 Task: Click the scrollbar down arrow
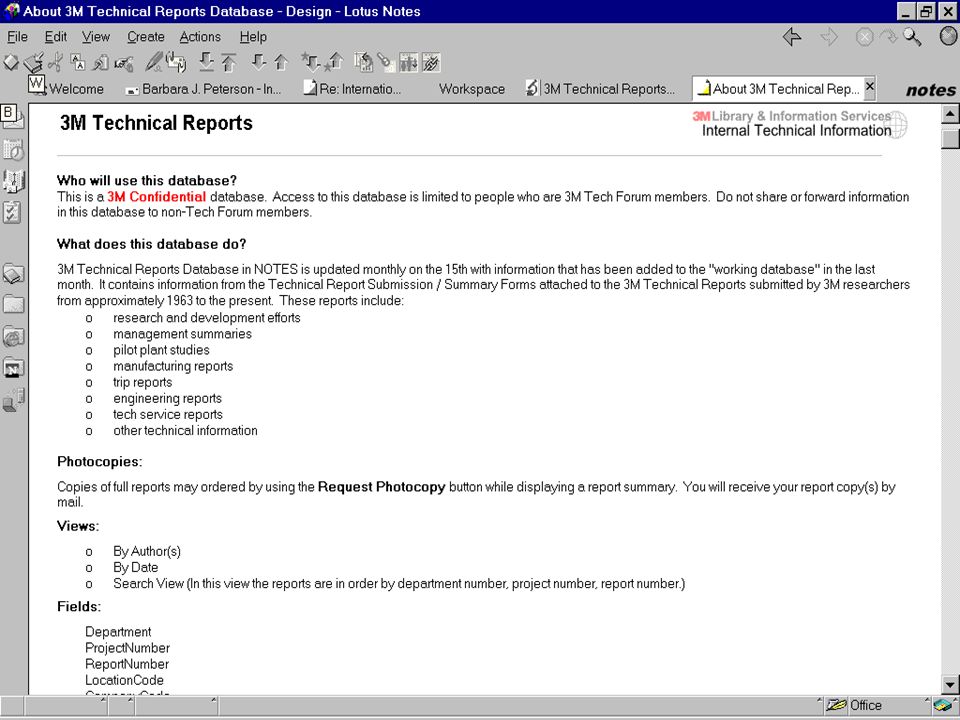950,684
